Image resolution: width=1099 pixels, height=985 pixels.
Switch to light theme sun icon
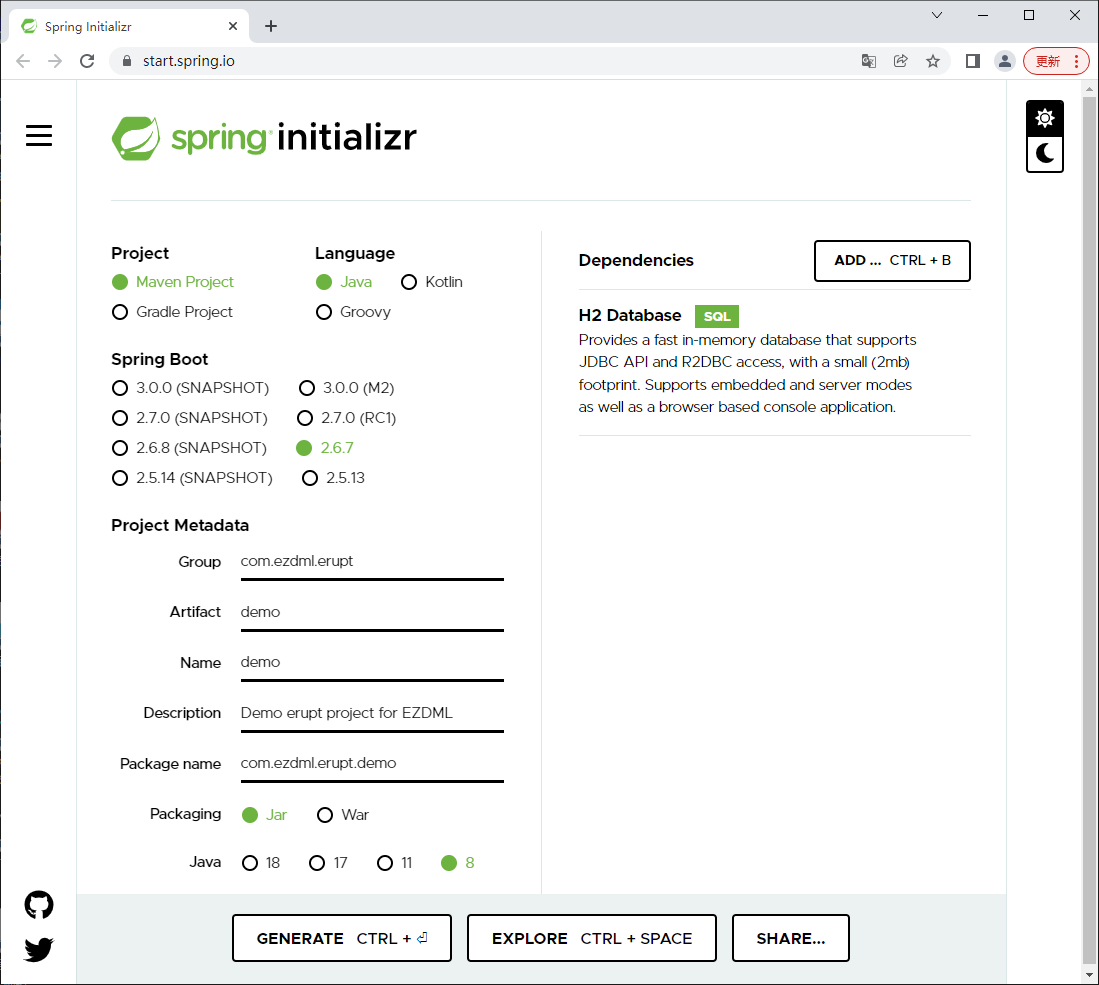point(1044,118)
